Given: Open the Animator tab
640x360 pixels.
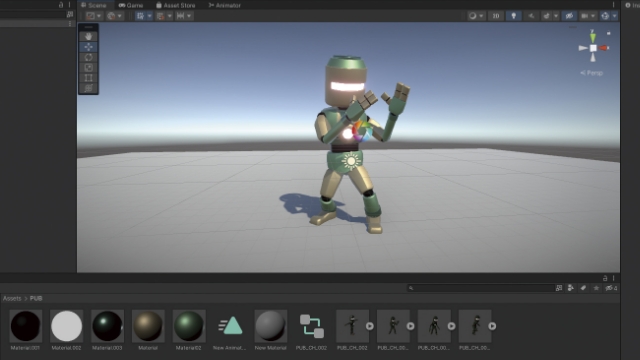Looking at the screenshot, I should coord(224,5).
